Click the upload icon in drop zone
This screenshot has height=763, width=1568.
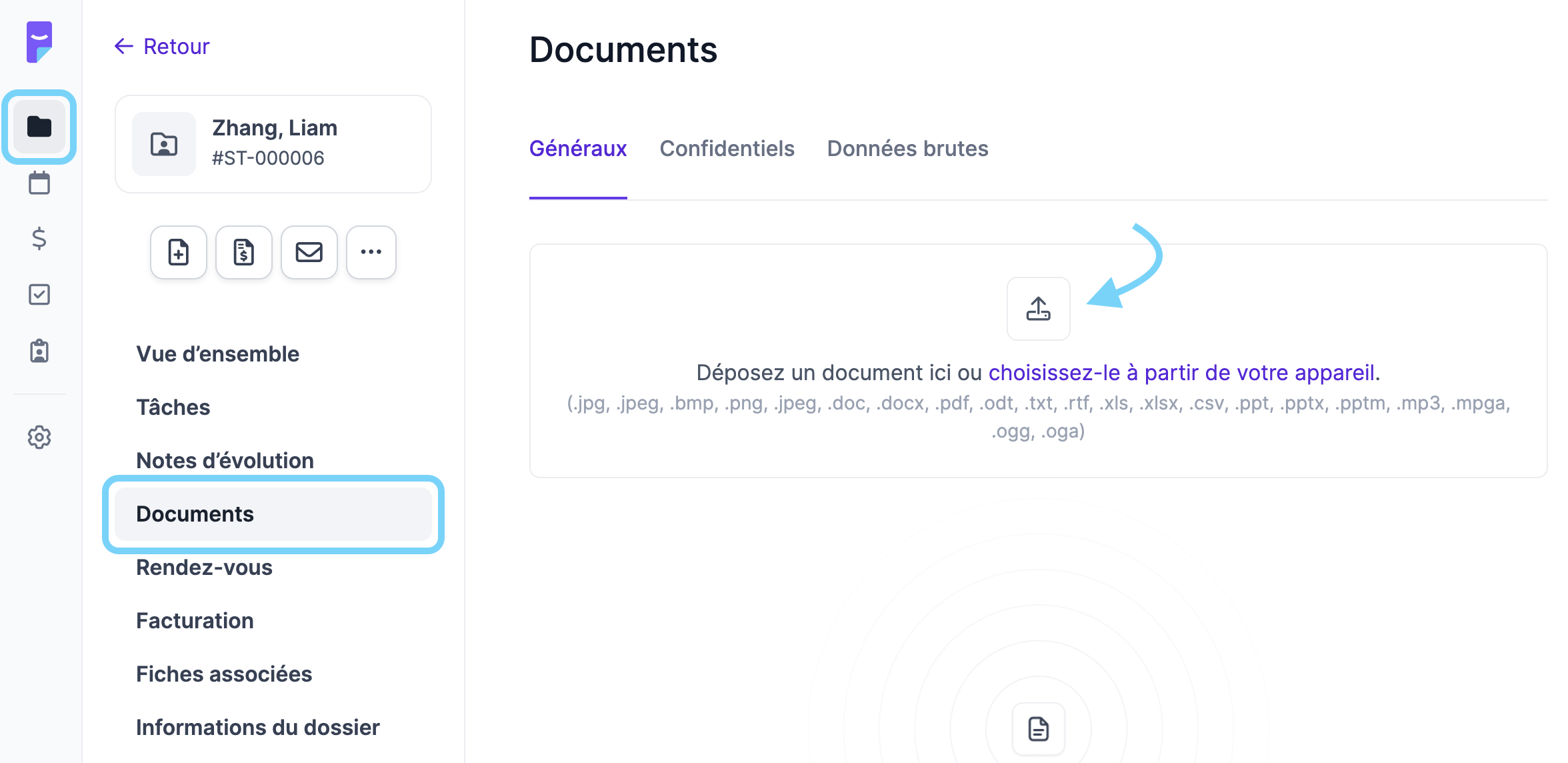pyautogui.click(x=1038, y=309)
